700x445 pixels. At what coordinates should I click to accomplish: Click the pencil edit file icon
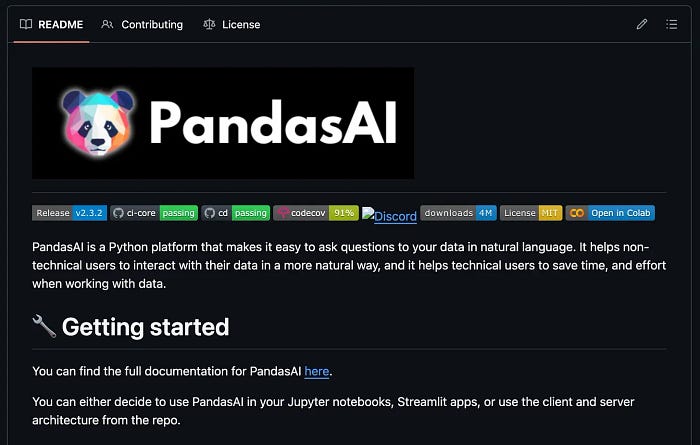coord(642,24)
